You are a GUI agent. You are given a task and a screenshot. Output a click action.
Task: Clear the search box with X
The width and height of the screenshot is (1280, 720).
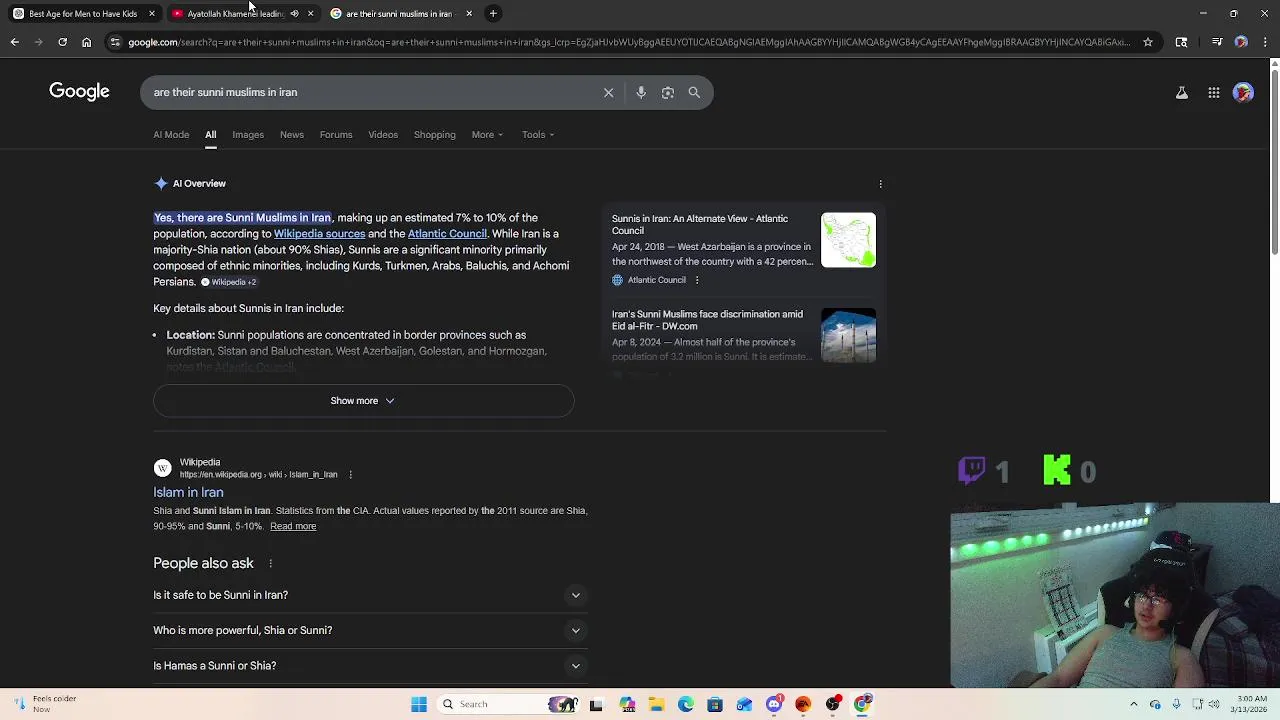(608, 92)
